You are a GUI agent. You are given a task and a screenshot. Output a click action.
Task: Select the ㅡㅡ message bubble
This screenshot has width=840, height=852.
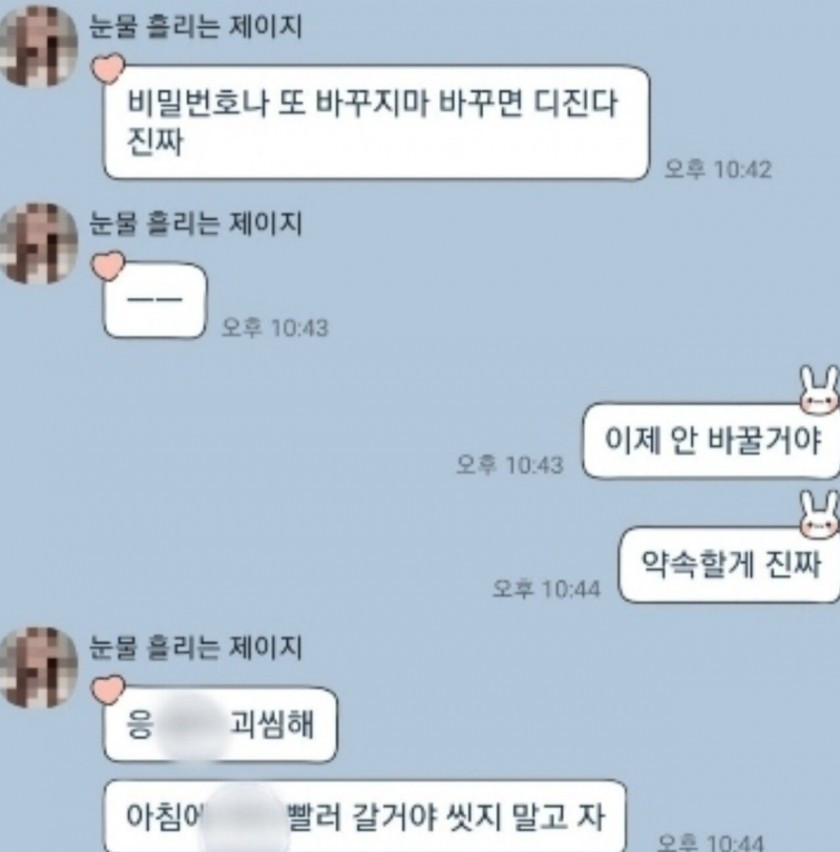[x=155, y=300]
